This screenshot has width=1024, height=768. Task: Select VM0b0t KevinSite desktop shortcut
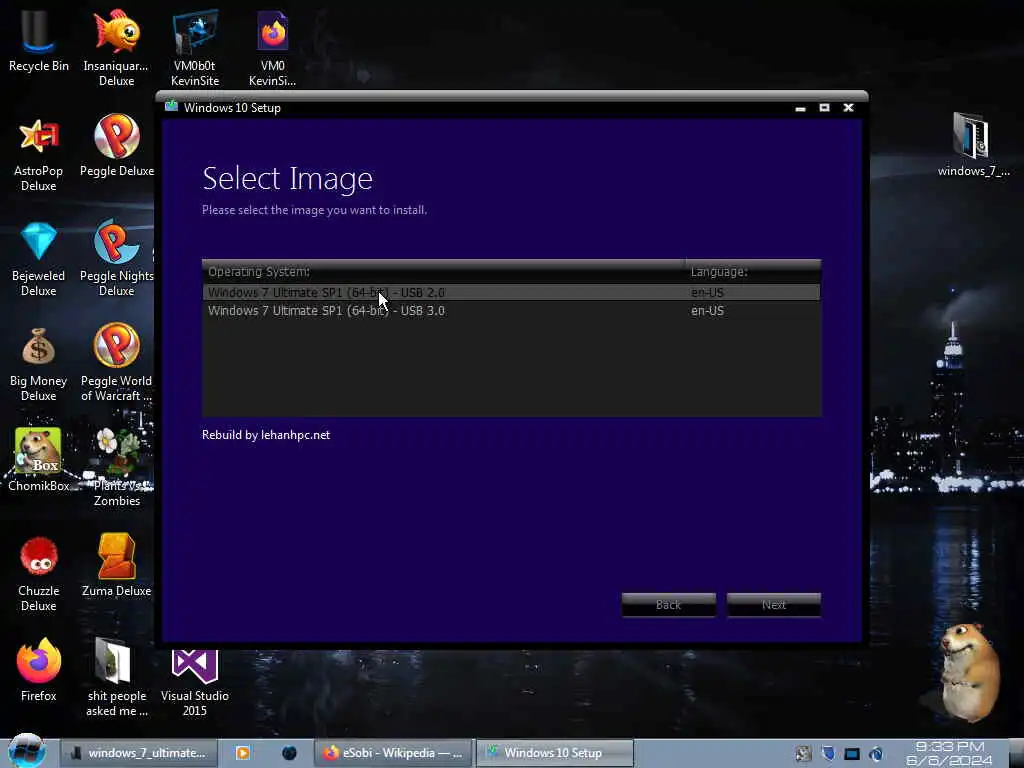point(195,47)
